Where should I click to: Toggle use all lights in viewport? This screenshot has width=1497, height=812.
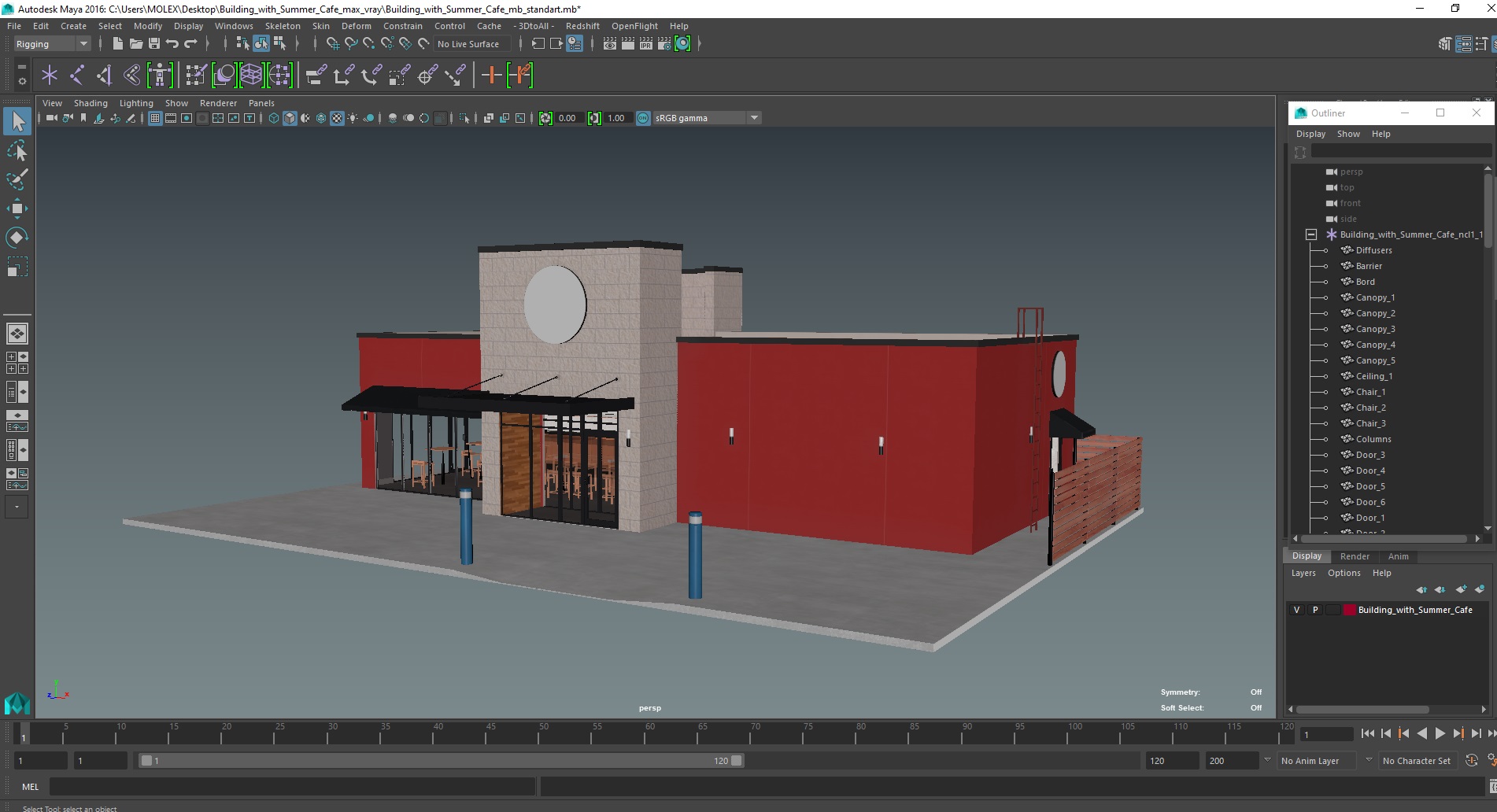(x=353, y=118)
